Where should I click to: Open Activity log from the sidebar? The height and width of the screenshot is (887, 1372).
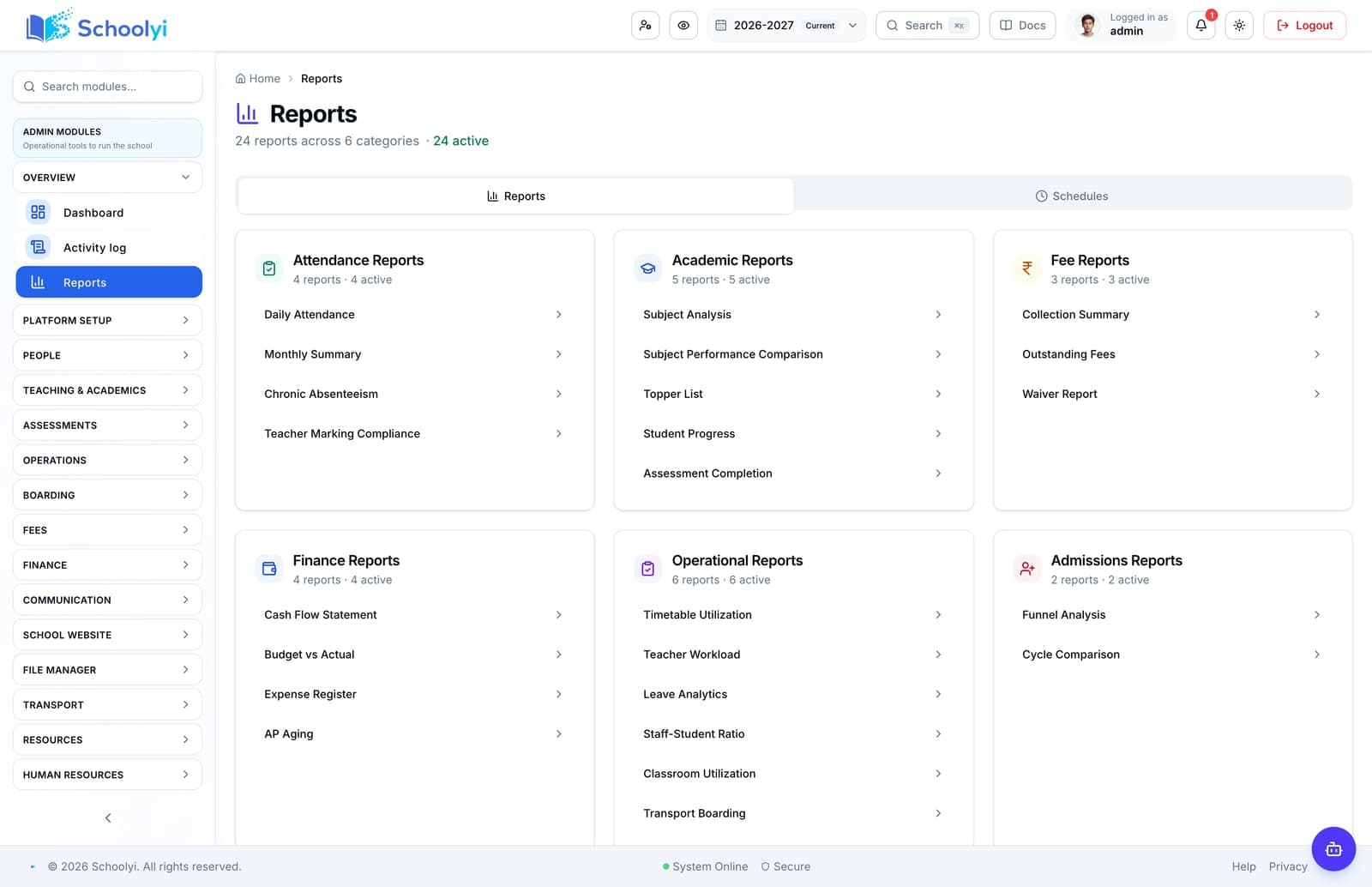[109, 248]
